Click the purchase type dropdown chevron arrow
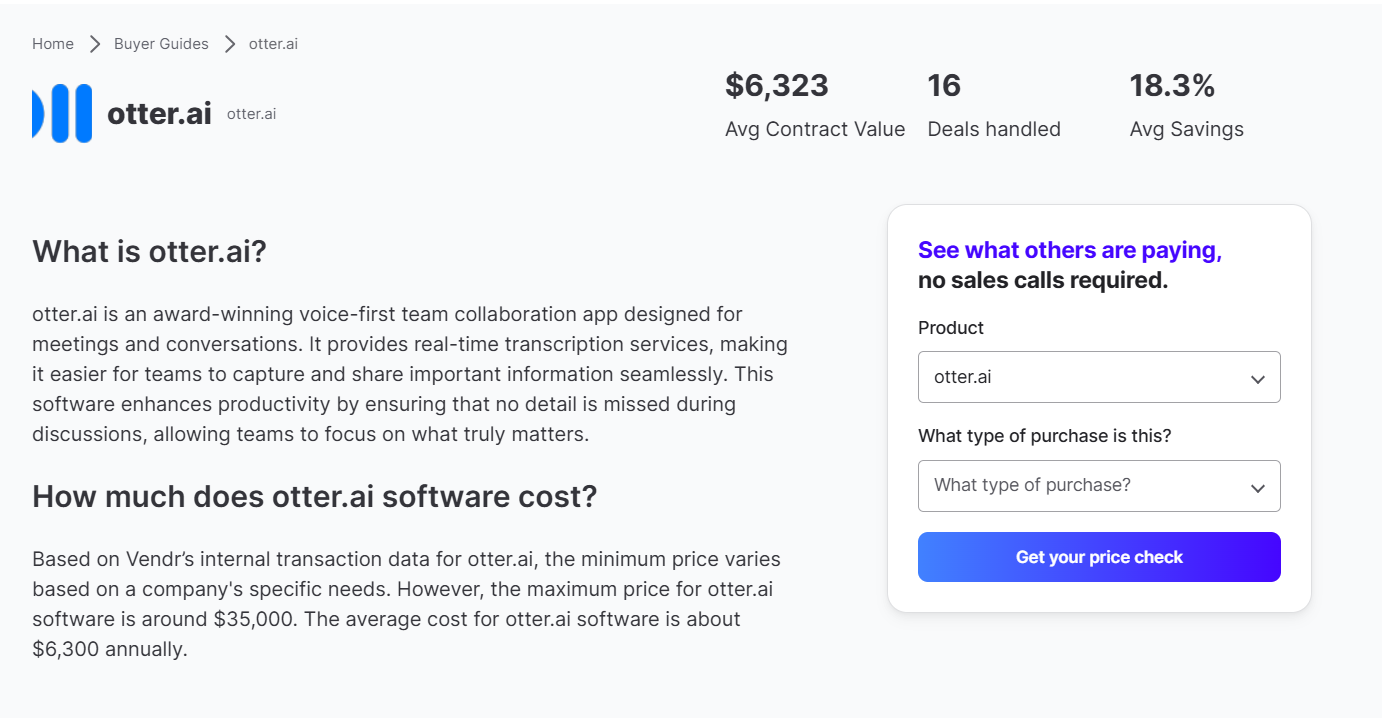 pos(1257,488)
